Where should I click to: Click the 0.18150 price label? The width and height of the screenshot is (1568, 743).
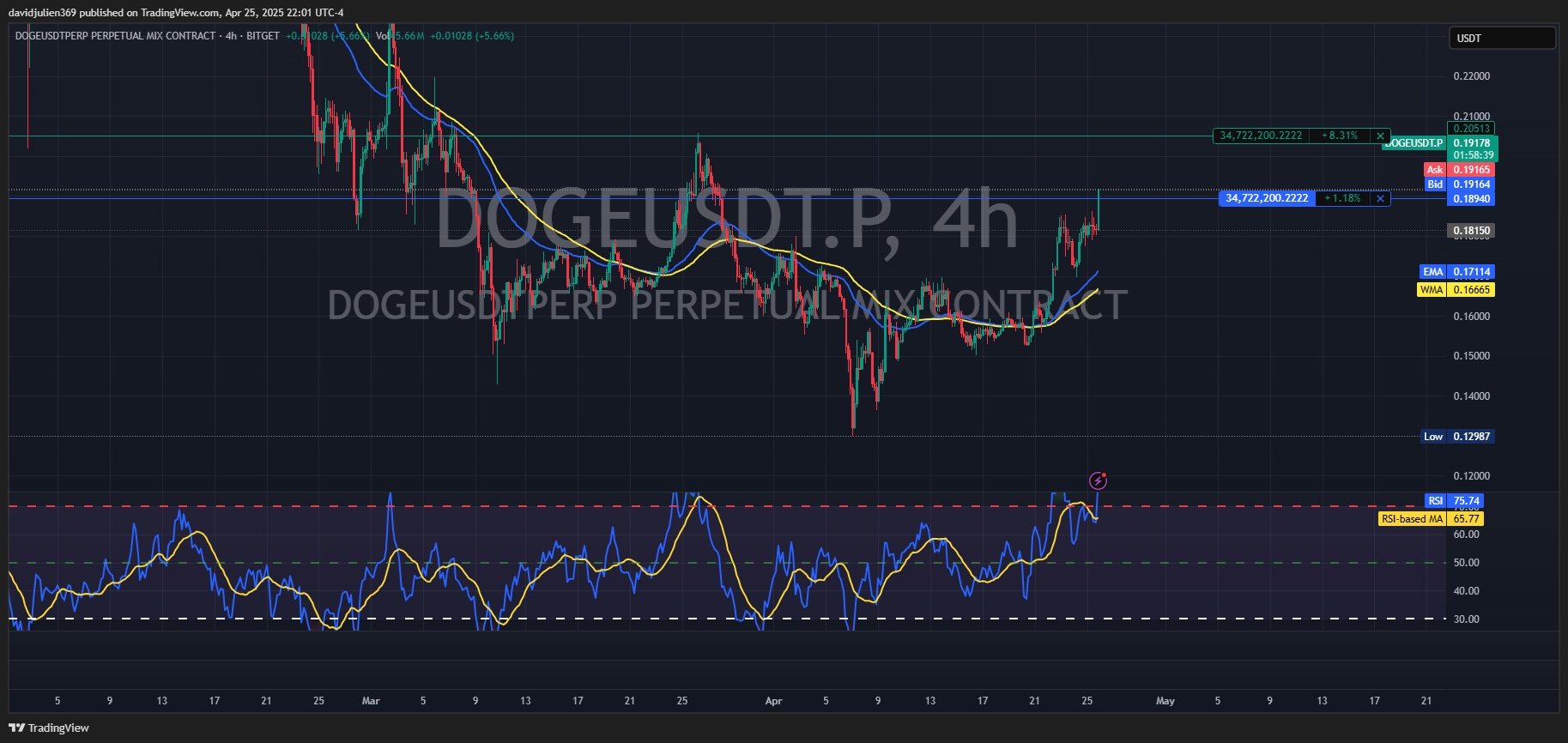coord(1471,231)
